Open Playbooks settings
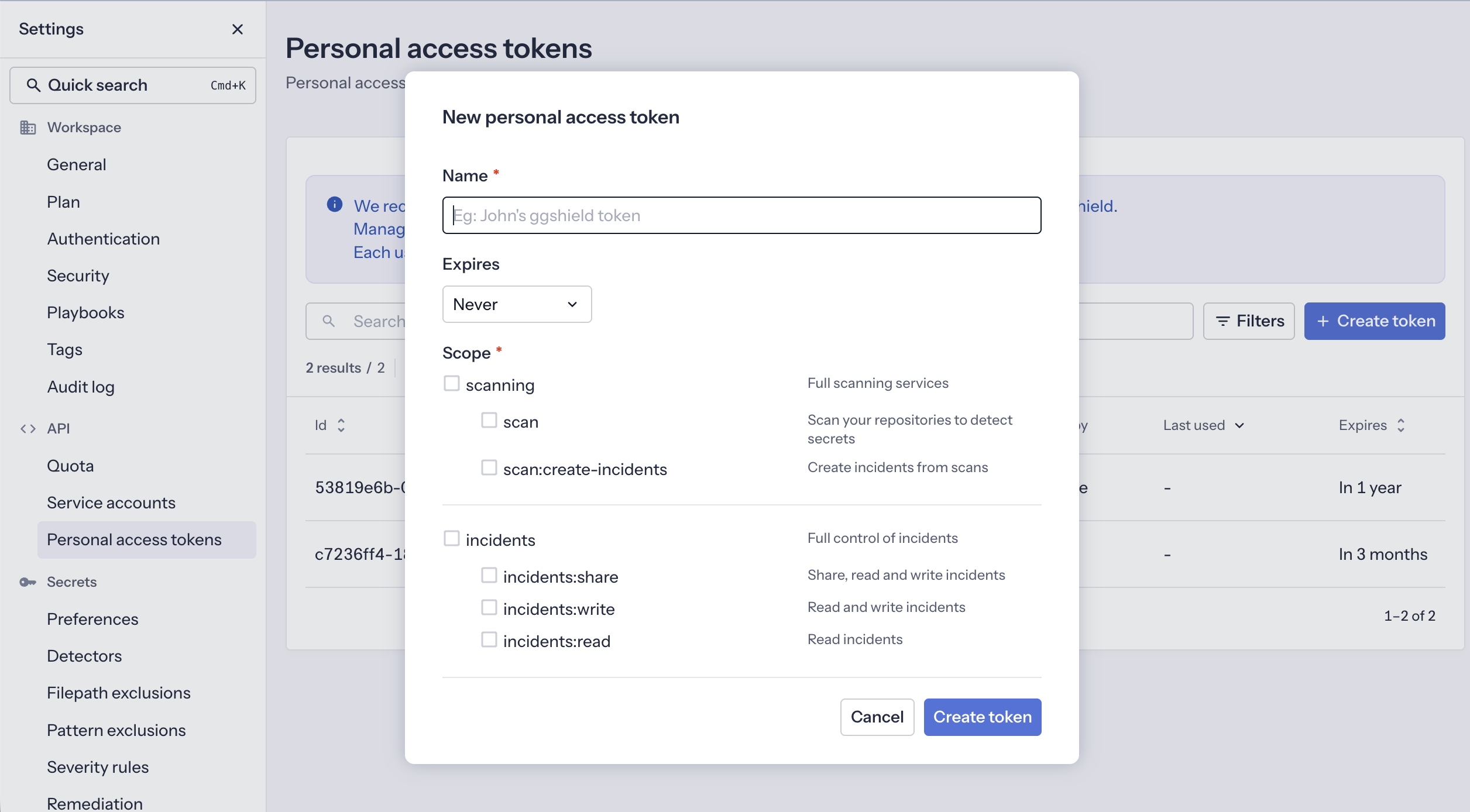Viewport: 1470px width, 812px height. [x=86, y=313]
